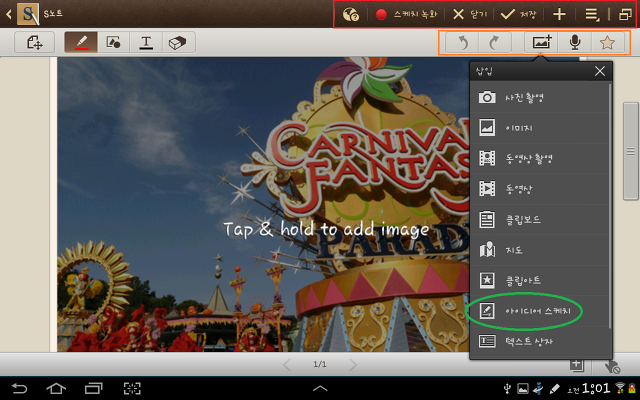Open the multi-window icon
Screen dimensions: 640x400
pyautogui.click(x=625, y=15)
